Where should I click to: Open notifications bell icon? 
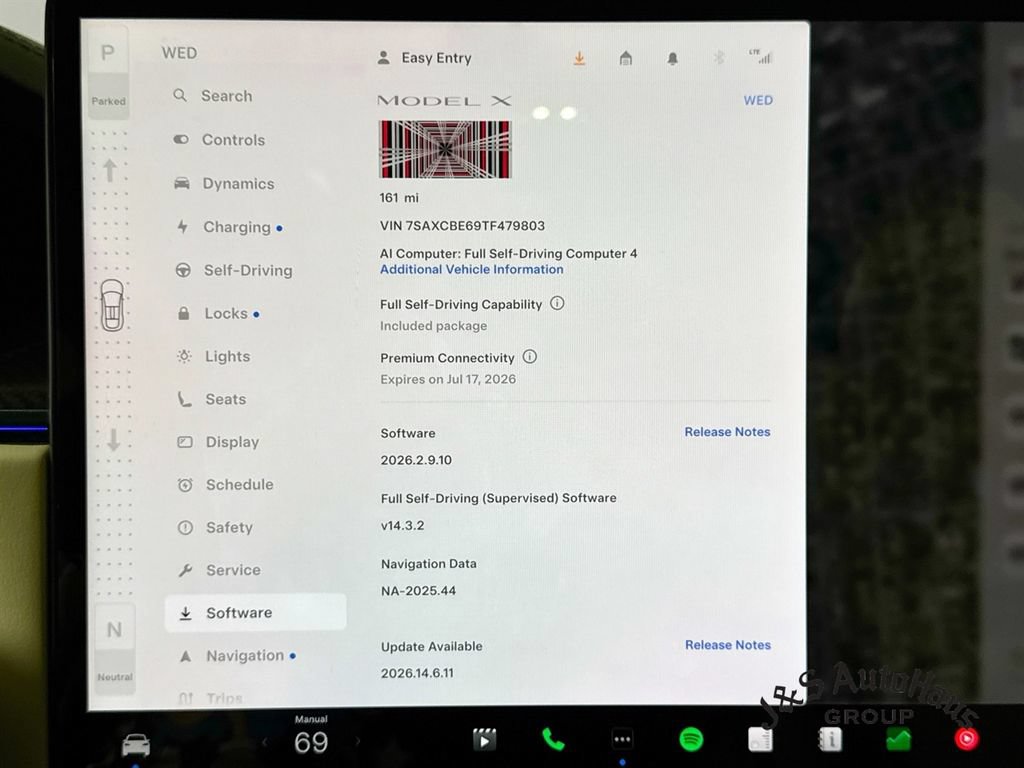point(673,59)
